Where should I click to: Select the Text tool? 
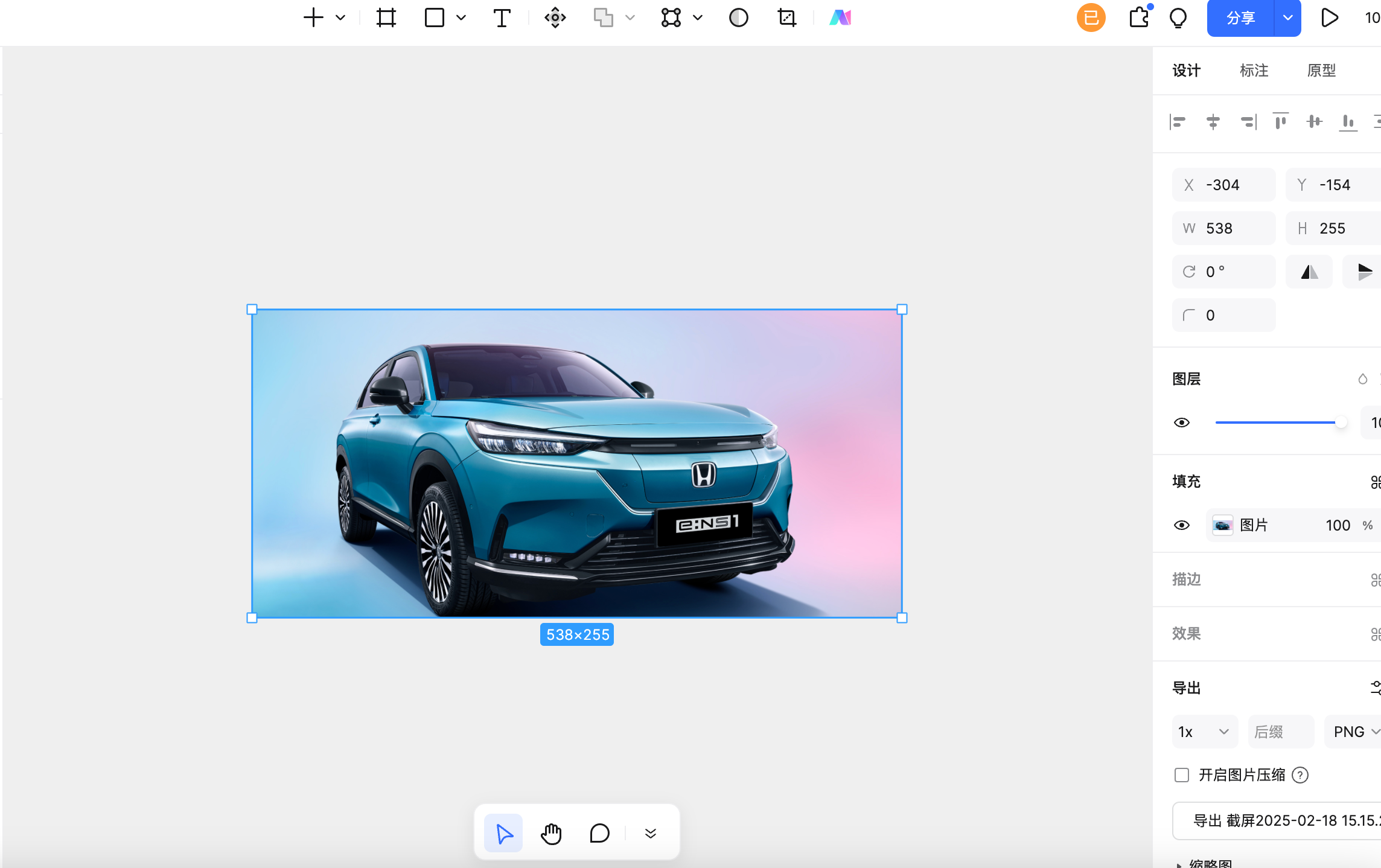point(502,18)
